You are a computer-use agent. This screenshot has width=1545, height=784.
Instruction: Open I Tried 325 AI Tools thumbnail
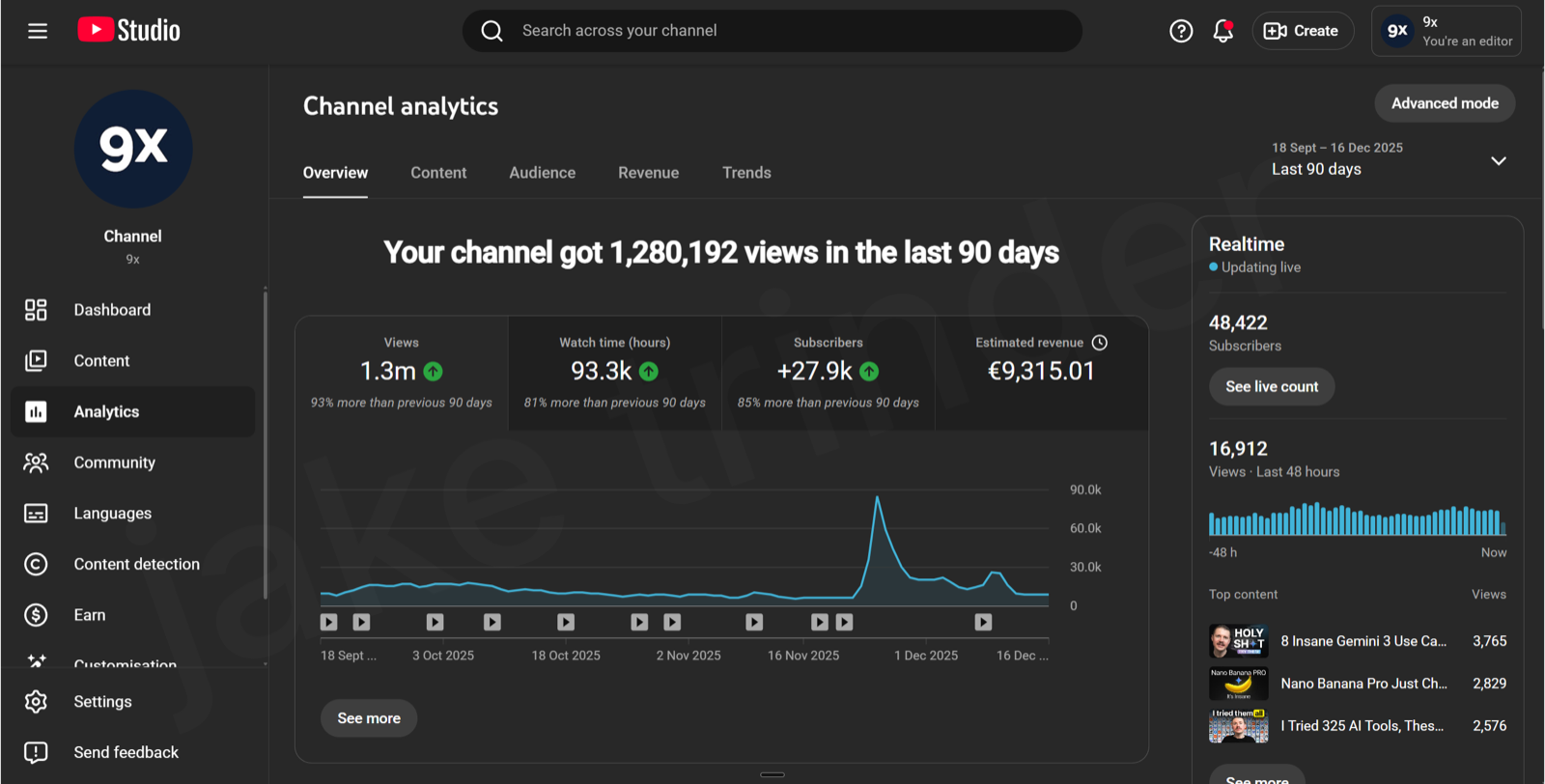point(1239,726)
